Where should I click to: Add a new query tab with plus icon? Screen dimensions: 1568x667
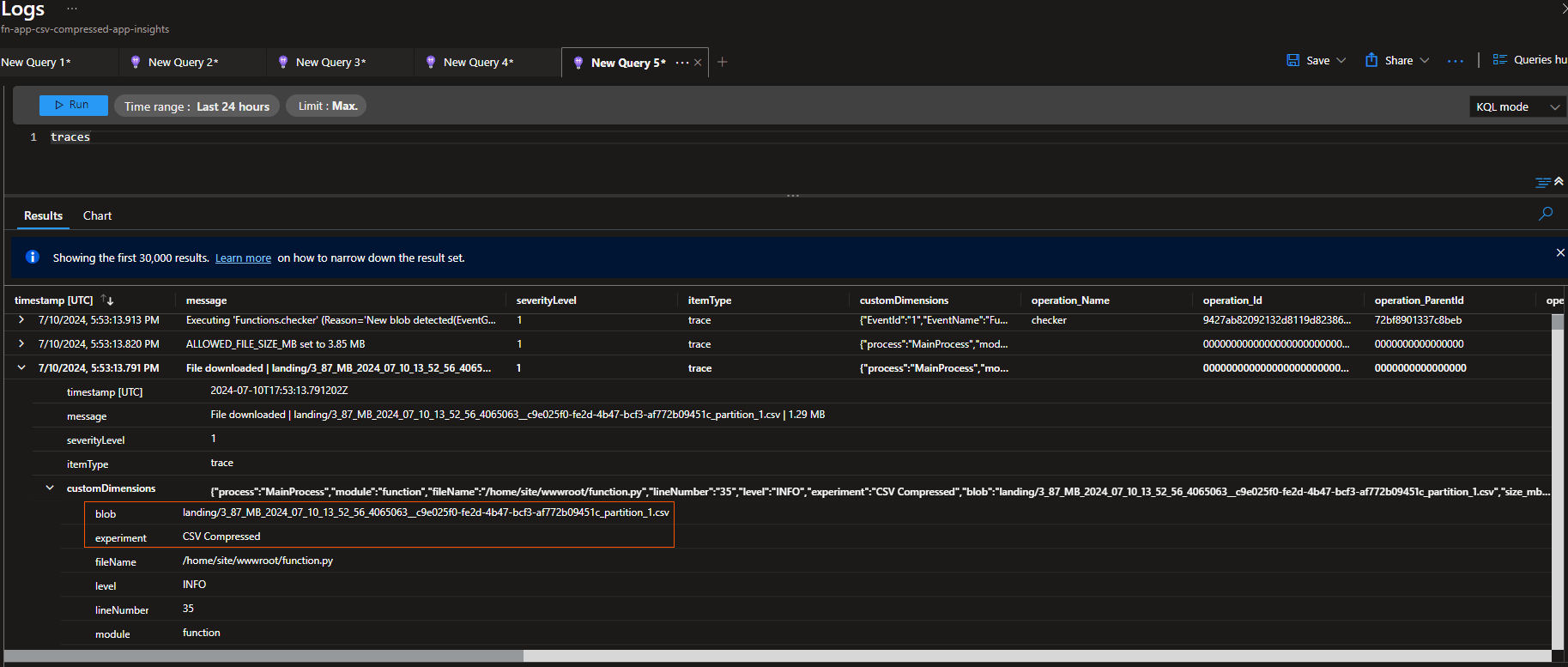pyautogui.click(x=723, y=62)
